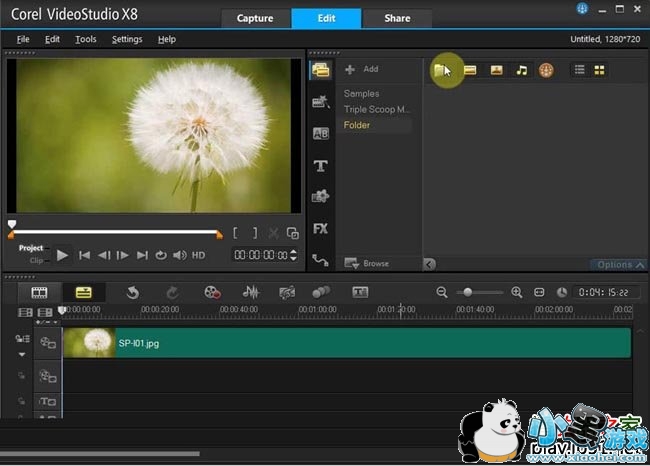The image size is (650, 466).
Task: Toggle the show photos filter in library
Action: (x=496, y=70)
